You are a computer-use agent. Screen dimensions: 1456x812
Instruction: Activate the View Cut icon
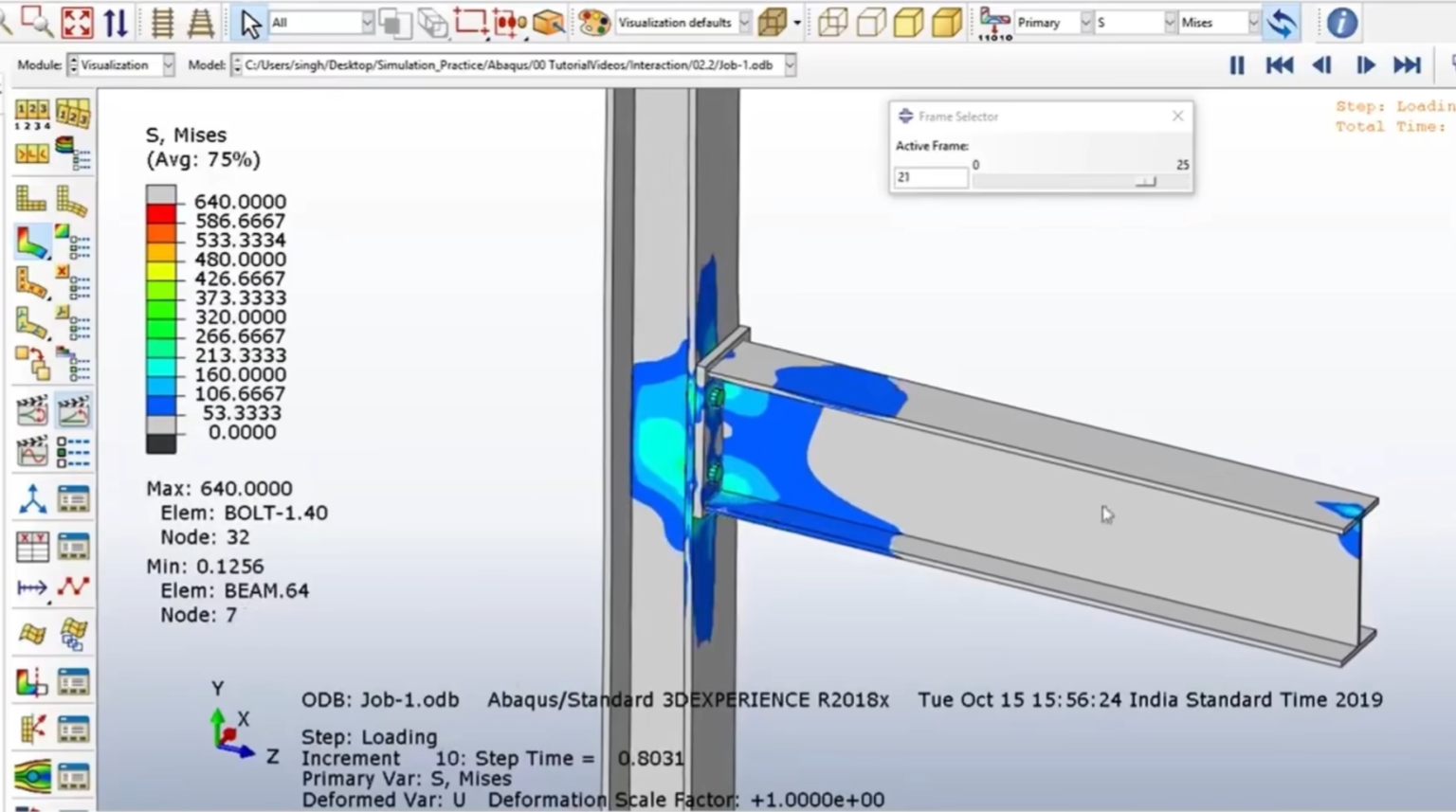pos(31,681)
